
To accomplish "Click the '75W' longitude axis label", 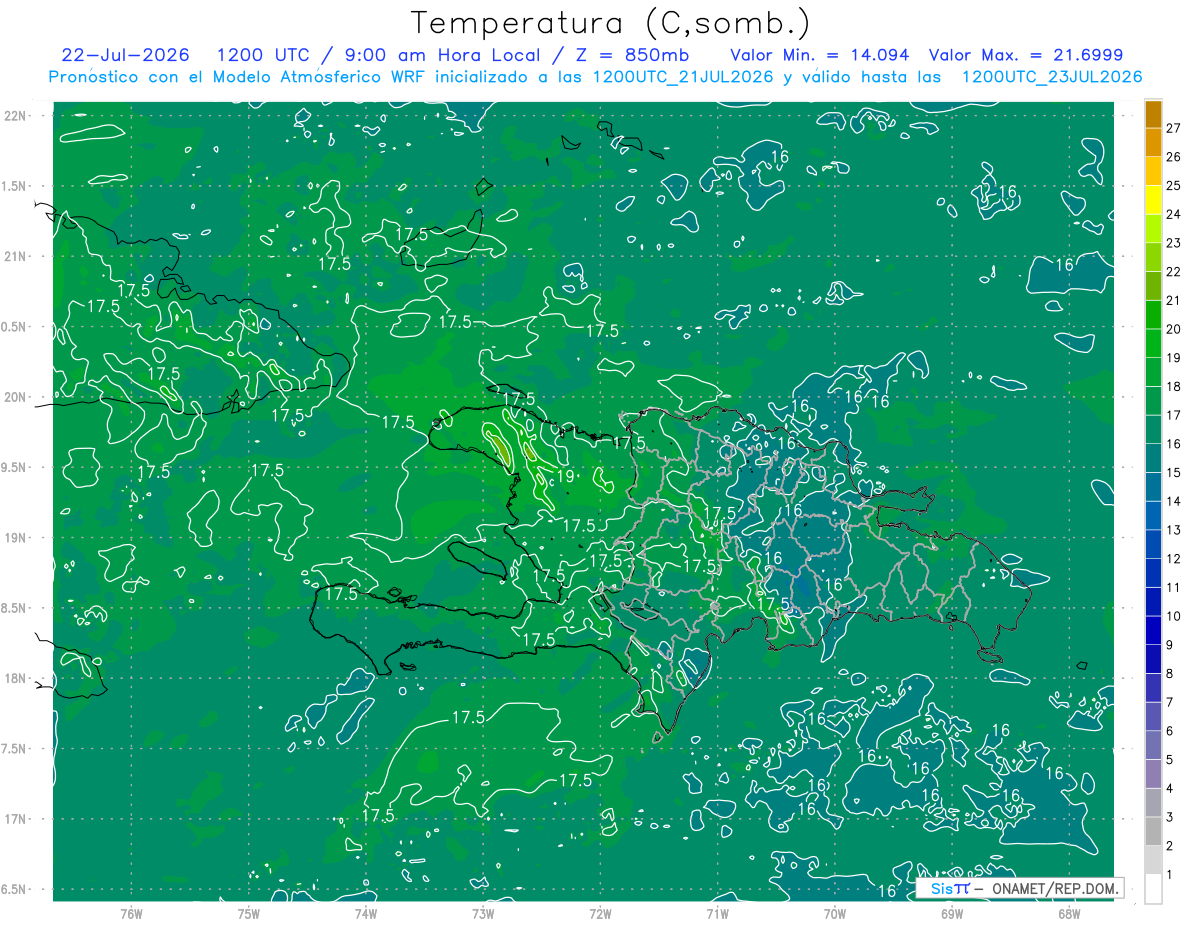I will click(249, 913).
